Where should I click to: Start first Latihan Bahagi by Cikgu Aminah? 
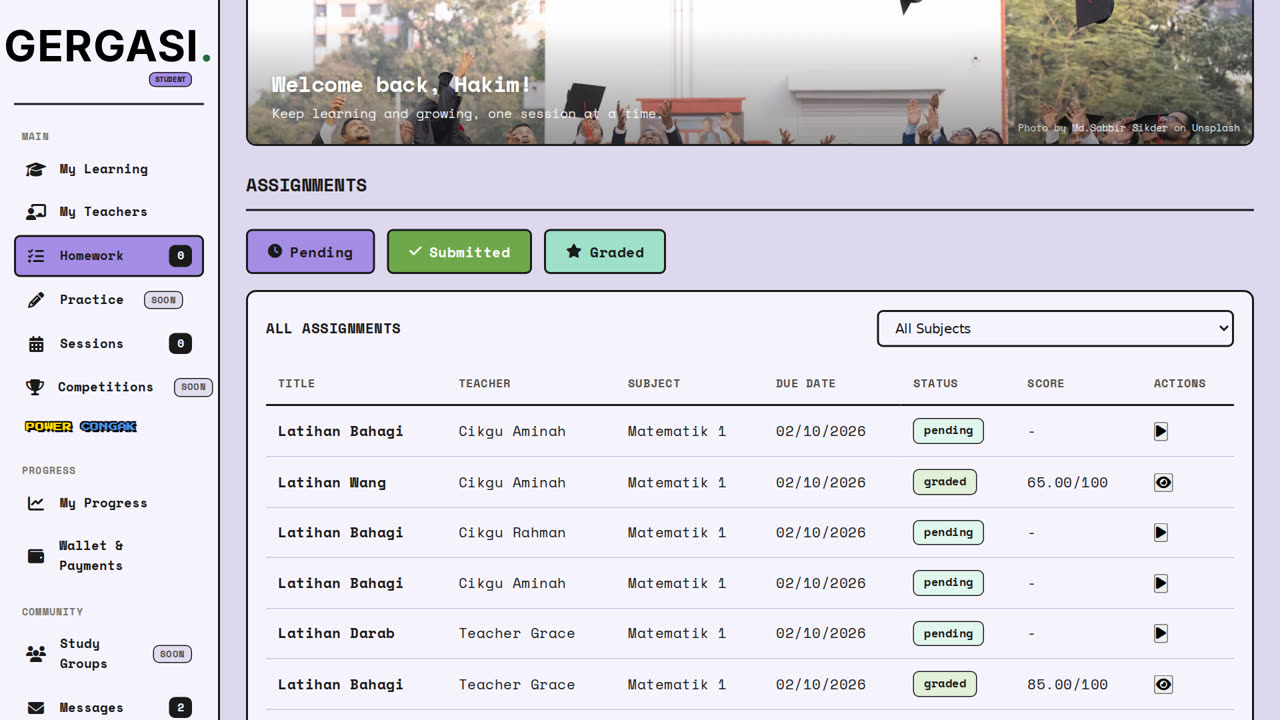tap(1161, 431)
